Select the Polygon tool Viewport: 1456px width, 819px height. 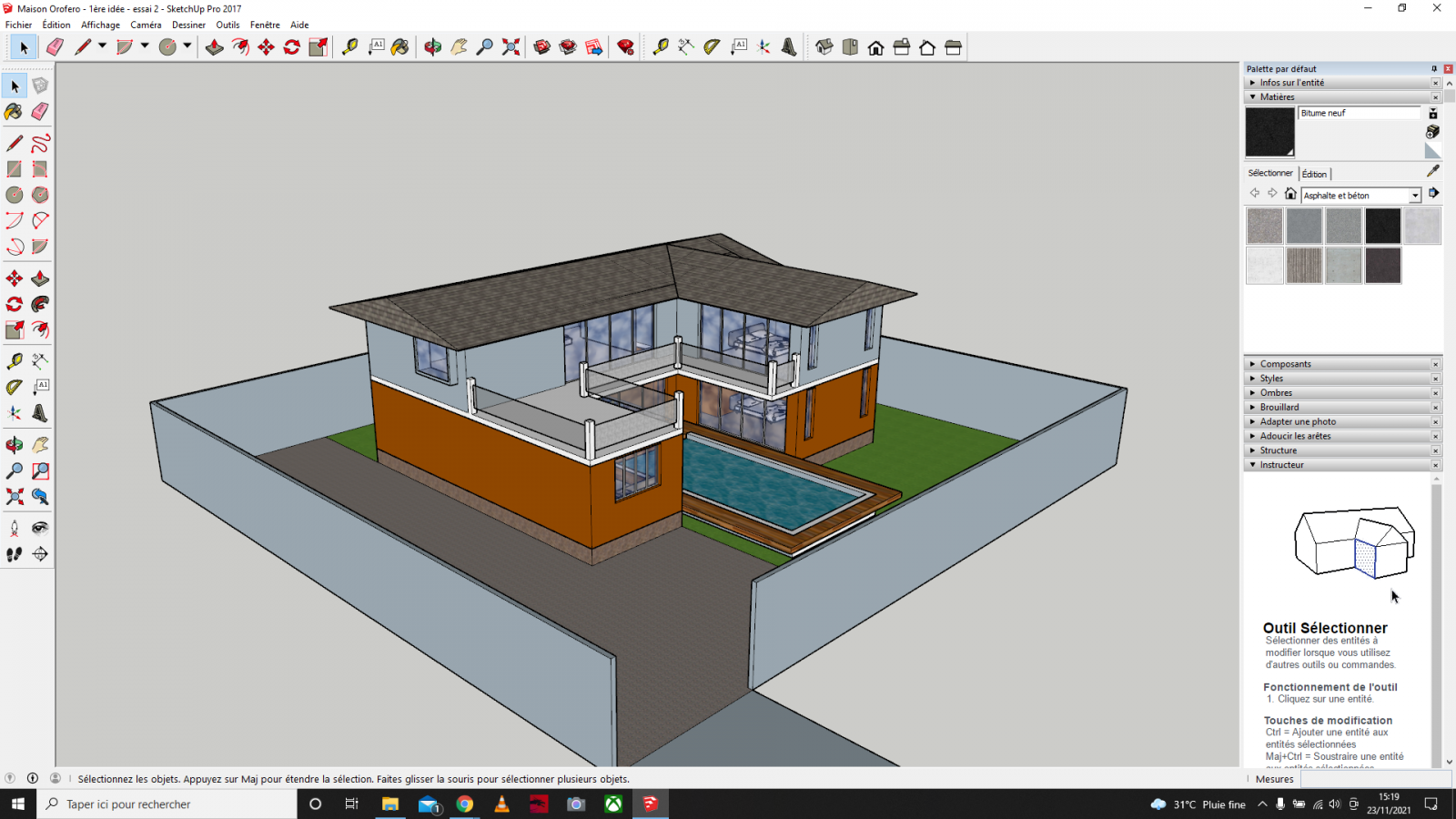point(40,195)
